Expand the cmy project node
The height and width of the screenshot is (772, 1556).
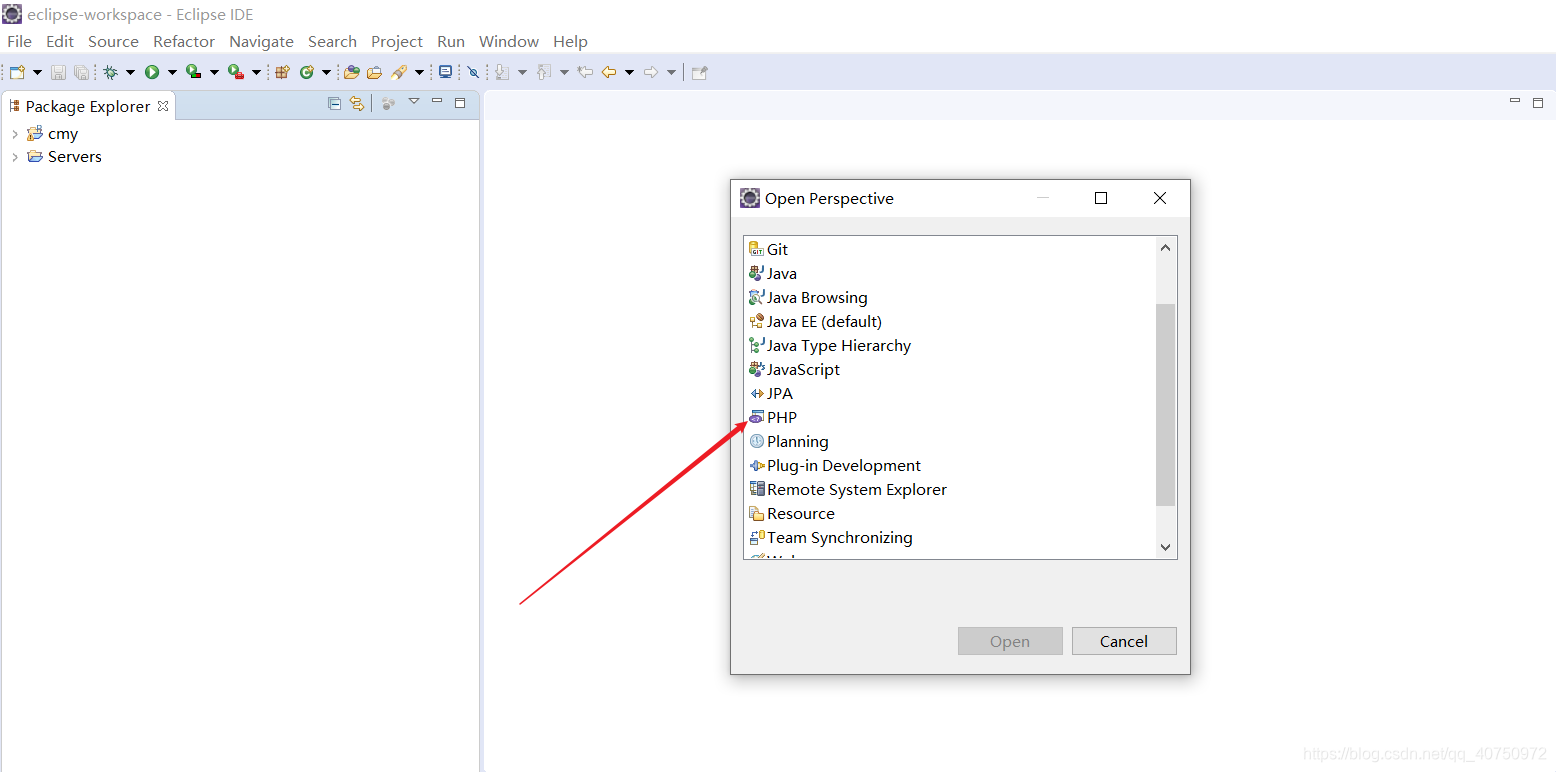coord(14,134)
